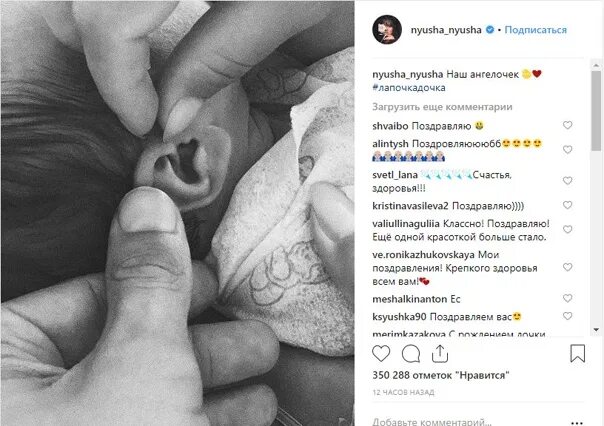The image size is (604, 426).
Task: Save the post with the bookmark icon
Action: (577, 354)
